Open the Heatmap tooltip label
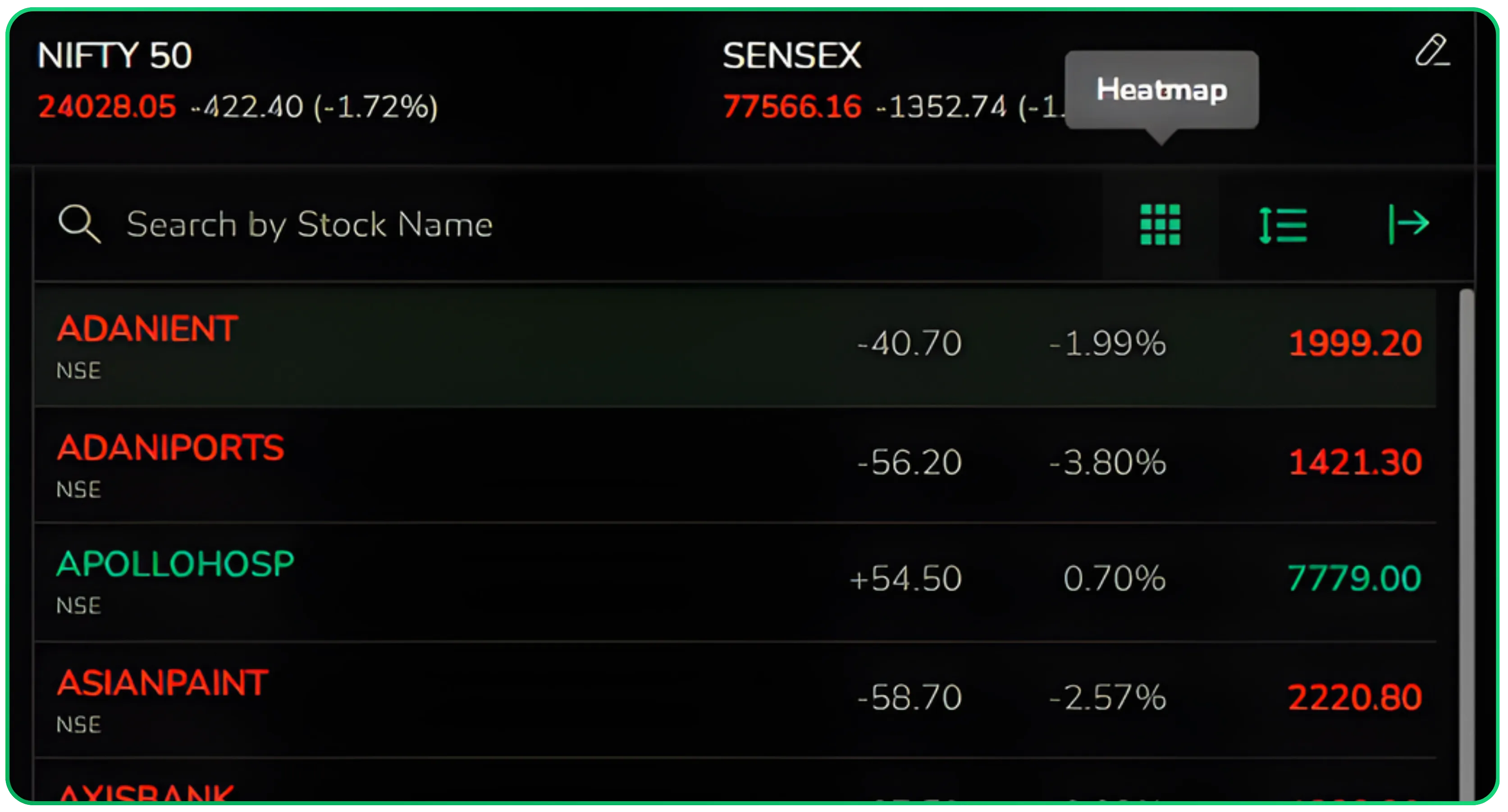This screenshot has width=1508, height=812. [x=1161, y=91]
